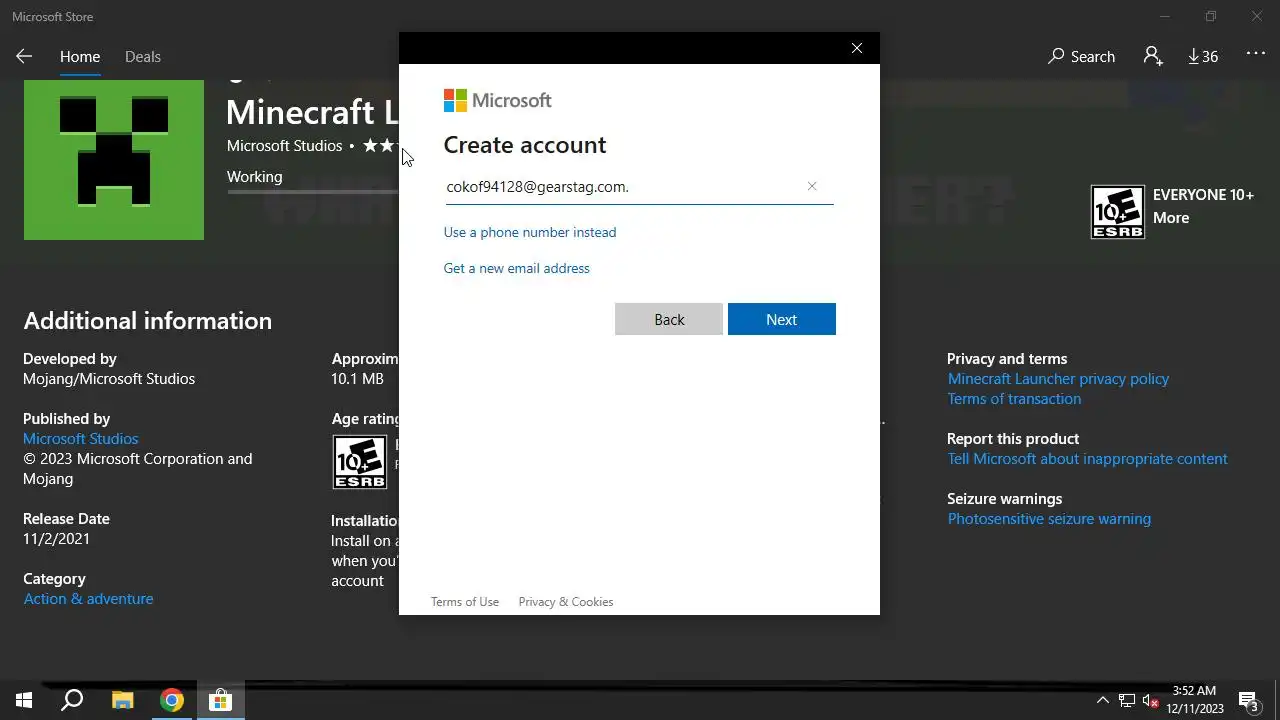This screenshot has width=1280, height=720.
Task: Open Terms of transaction link
Action: coord(1014,399)
